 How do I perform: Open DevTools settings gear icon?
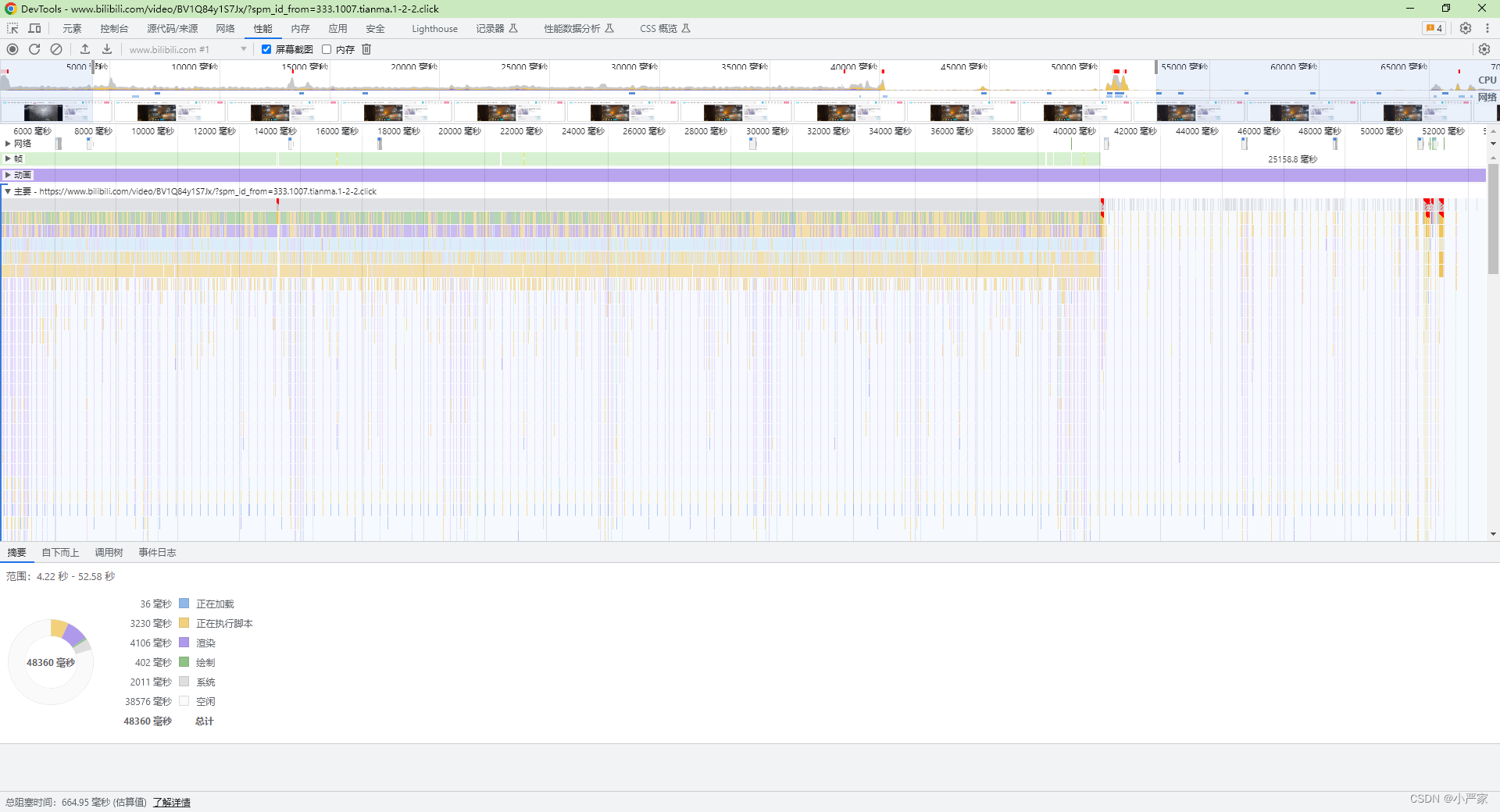1466,28
